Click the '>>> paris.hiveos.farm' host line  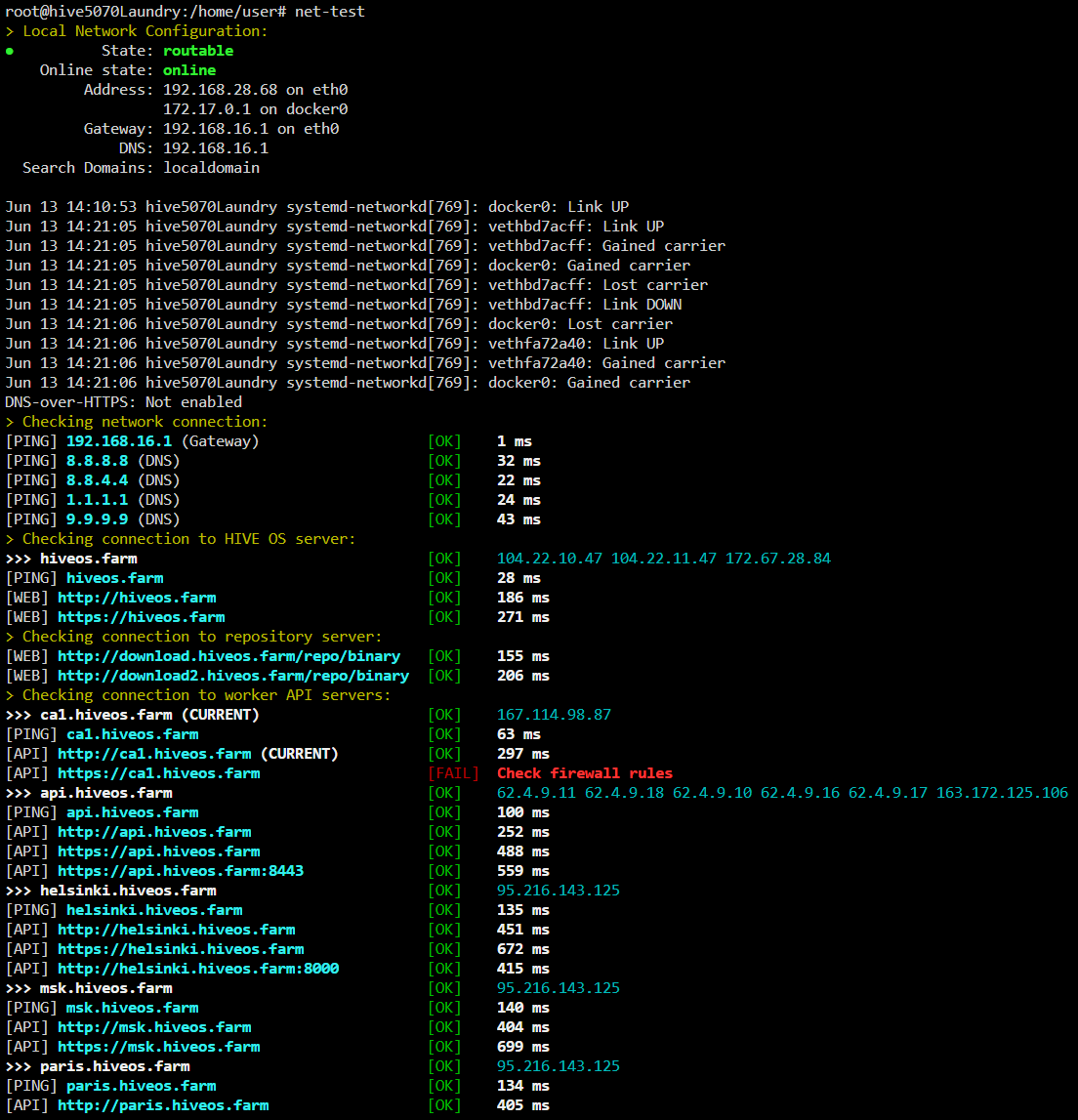tap(97, 1065)
